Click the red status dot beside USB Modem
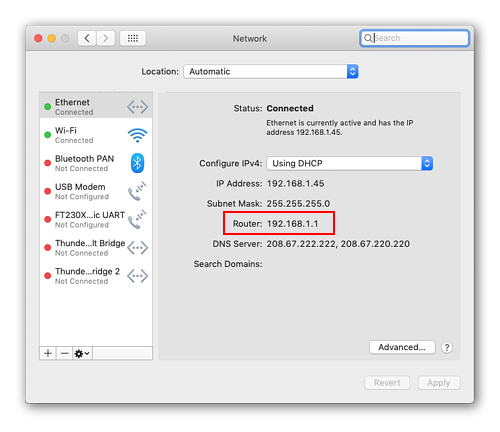This screenshot has height=432, width=500. pyautogui.click(x=48, y=191)
